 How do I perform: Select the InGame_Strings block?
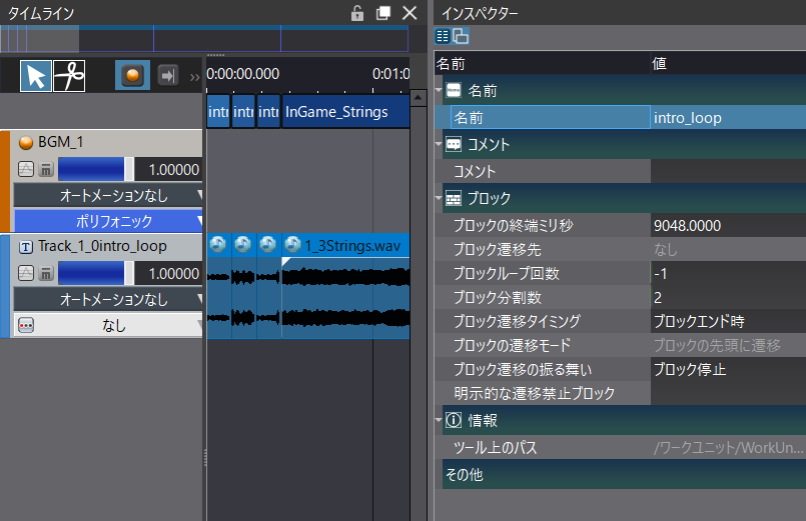tap(345, 112)
